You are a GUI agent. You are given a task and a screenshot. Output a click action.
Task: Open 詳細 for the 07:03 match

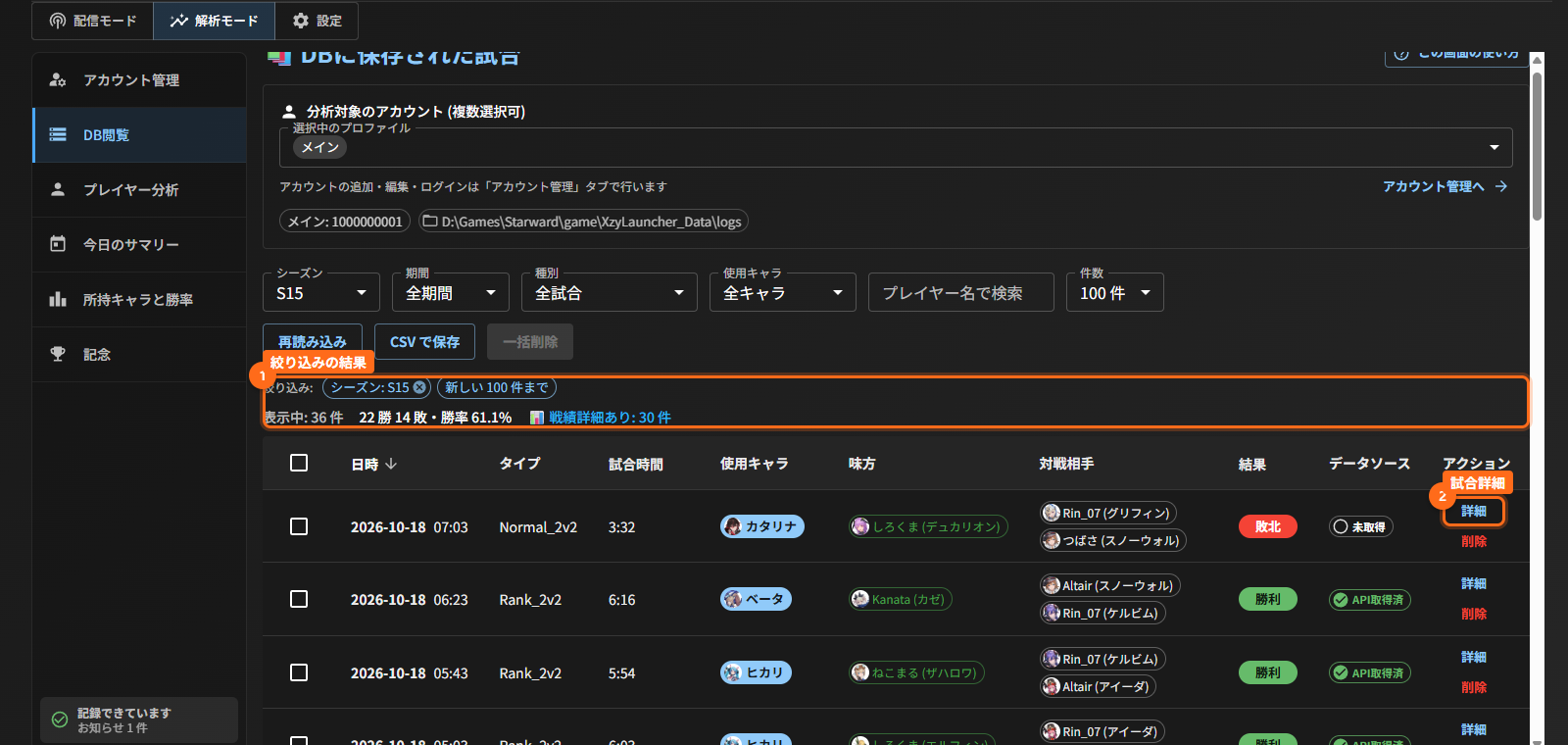[x=1474, y=512]
